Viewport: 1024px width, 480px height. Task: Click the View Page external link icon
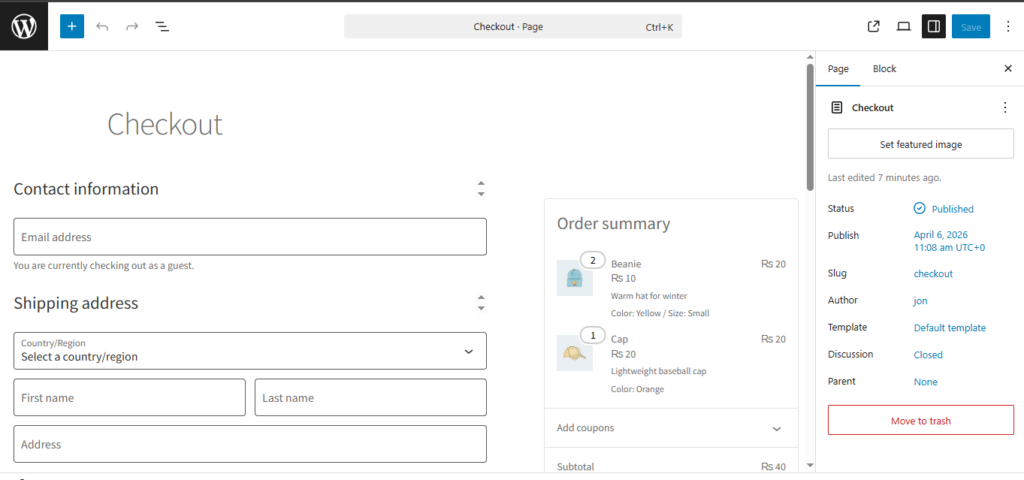point(873,27)
